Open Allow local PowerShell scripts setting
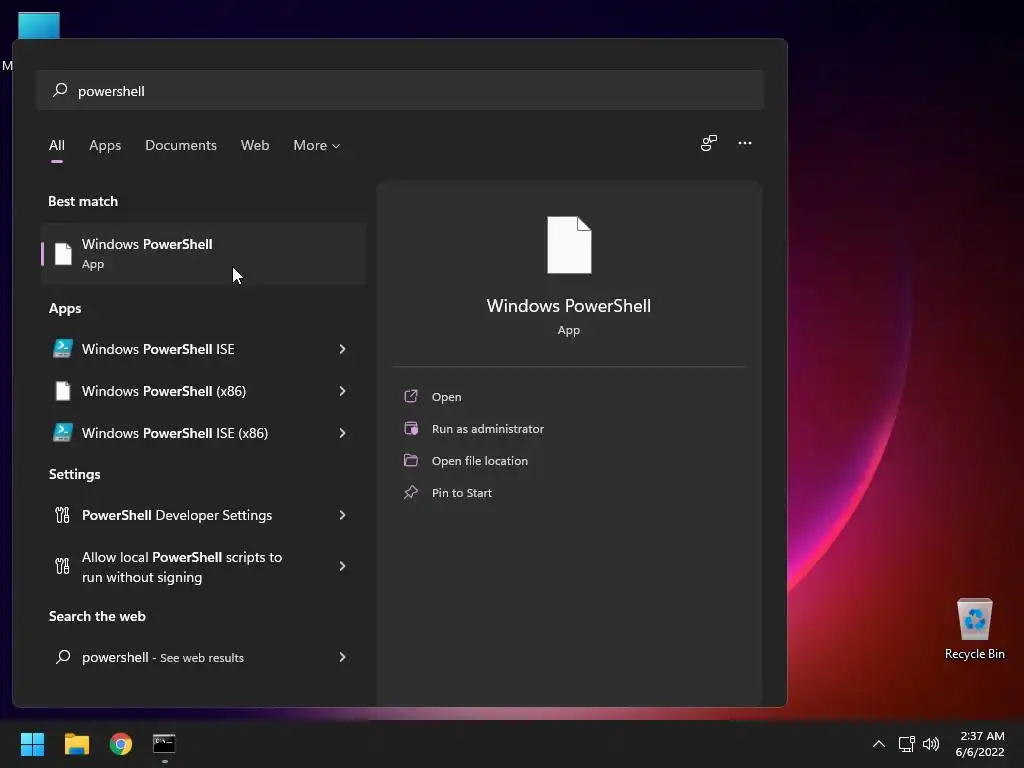The image size is (1024, 768). (204, 567)
